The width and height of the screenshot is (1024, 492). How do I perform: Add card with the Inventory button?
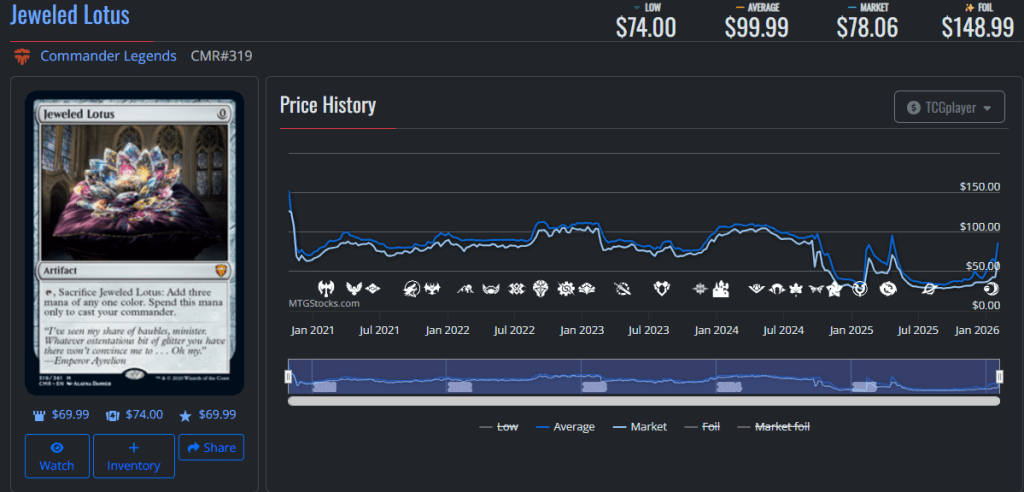click(133, 456)
